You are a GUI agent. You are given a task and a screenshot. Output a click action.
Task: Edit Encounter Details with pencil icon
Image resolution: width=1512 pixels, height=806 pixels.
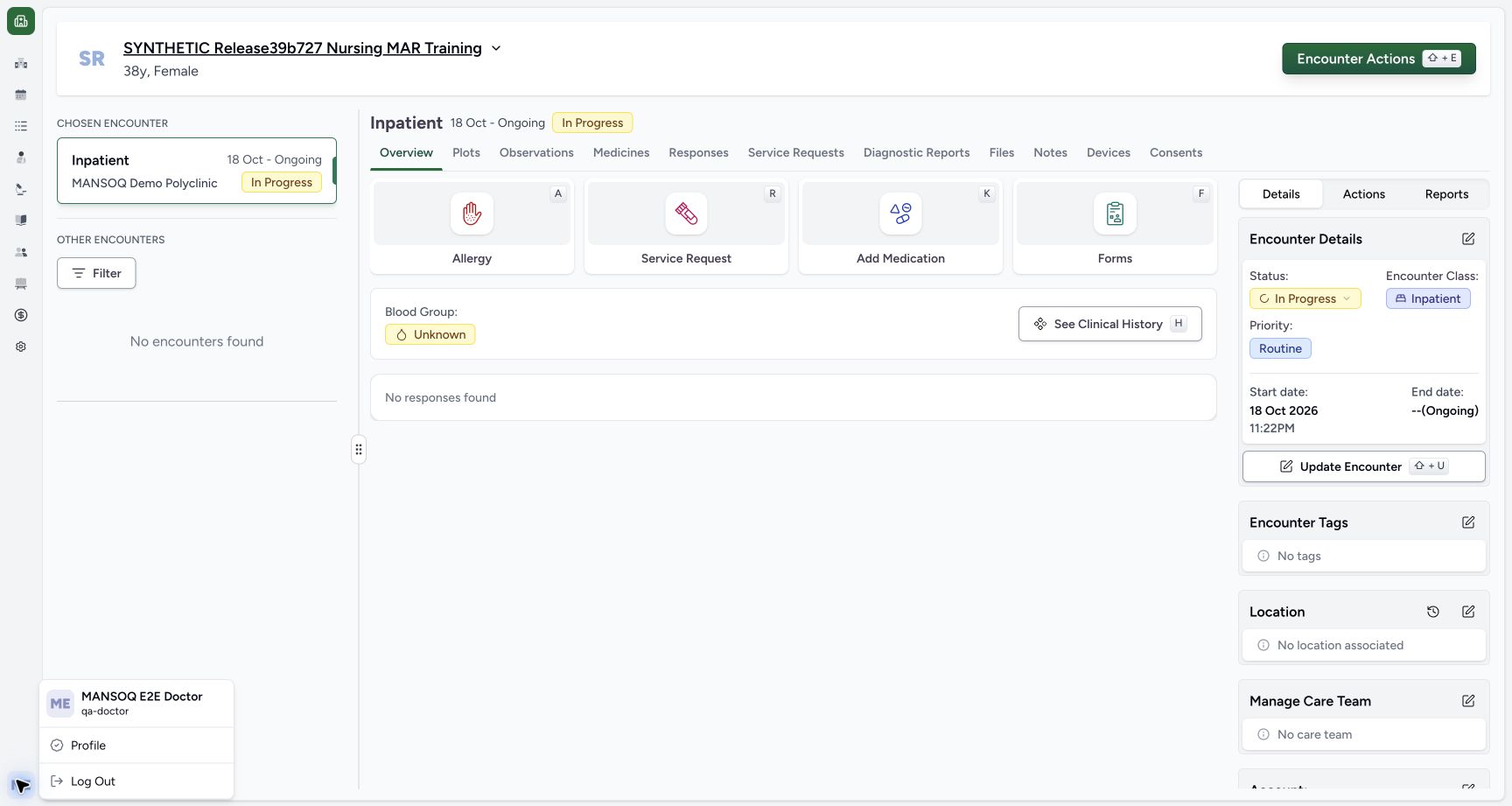point(1468,239)
